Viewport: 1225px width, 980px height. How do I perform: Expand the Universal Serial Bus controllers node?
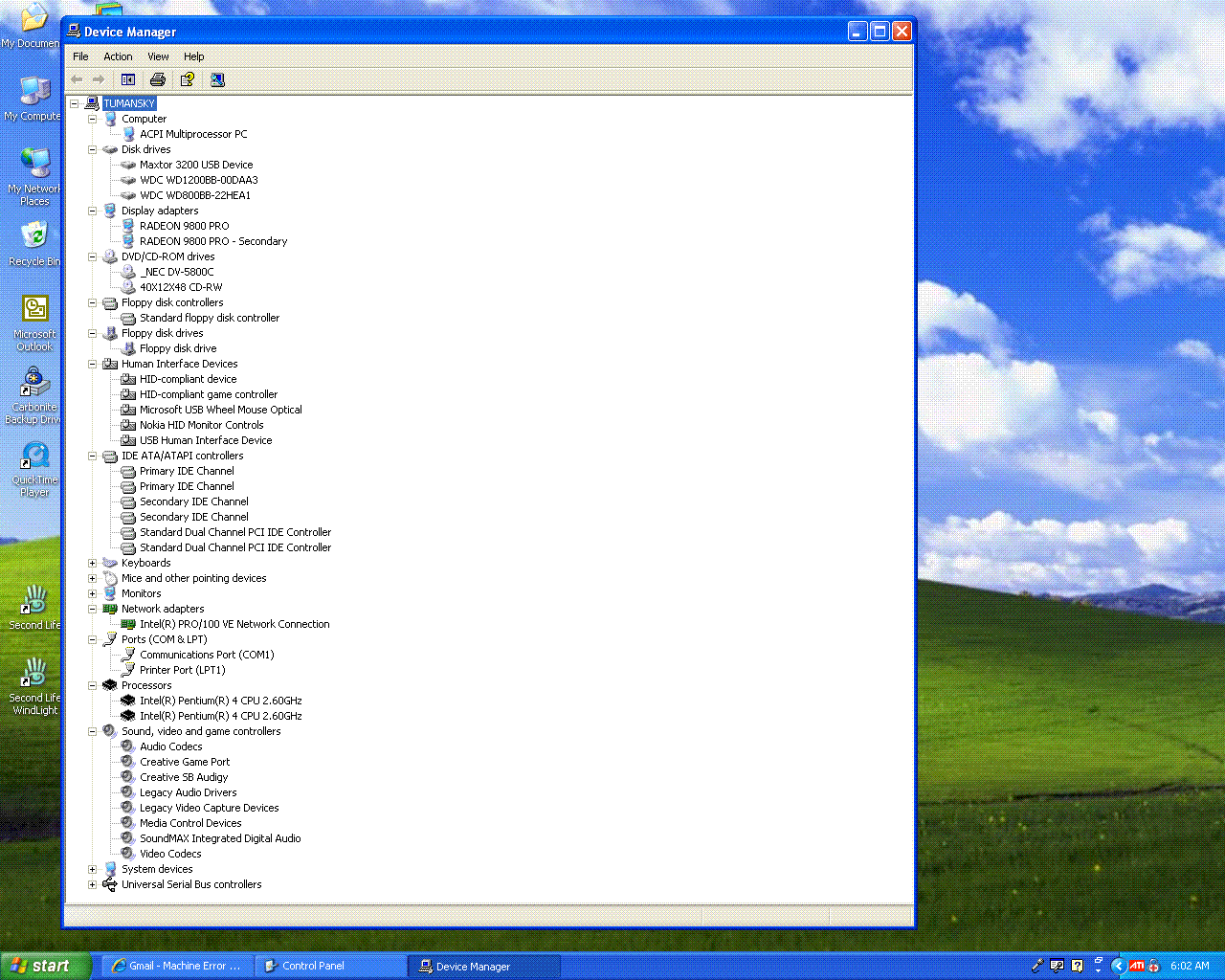(x=93, y=884)
